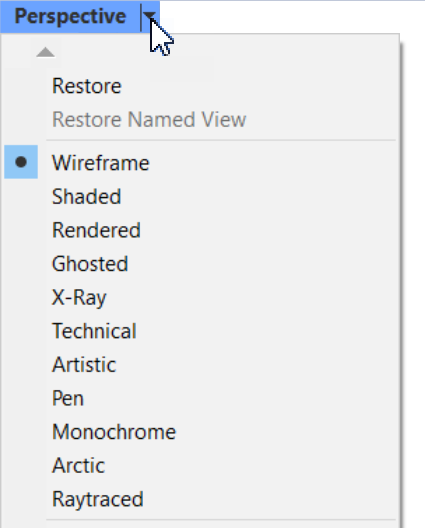Set display mode to Monochrome

tap(114, 432)
